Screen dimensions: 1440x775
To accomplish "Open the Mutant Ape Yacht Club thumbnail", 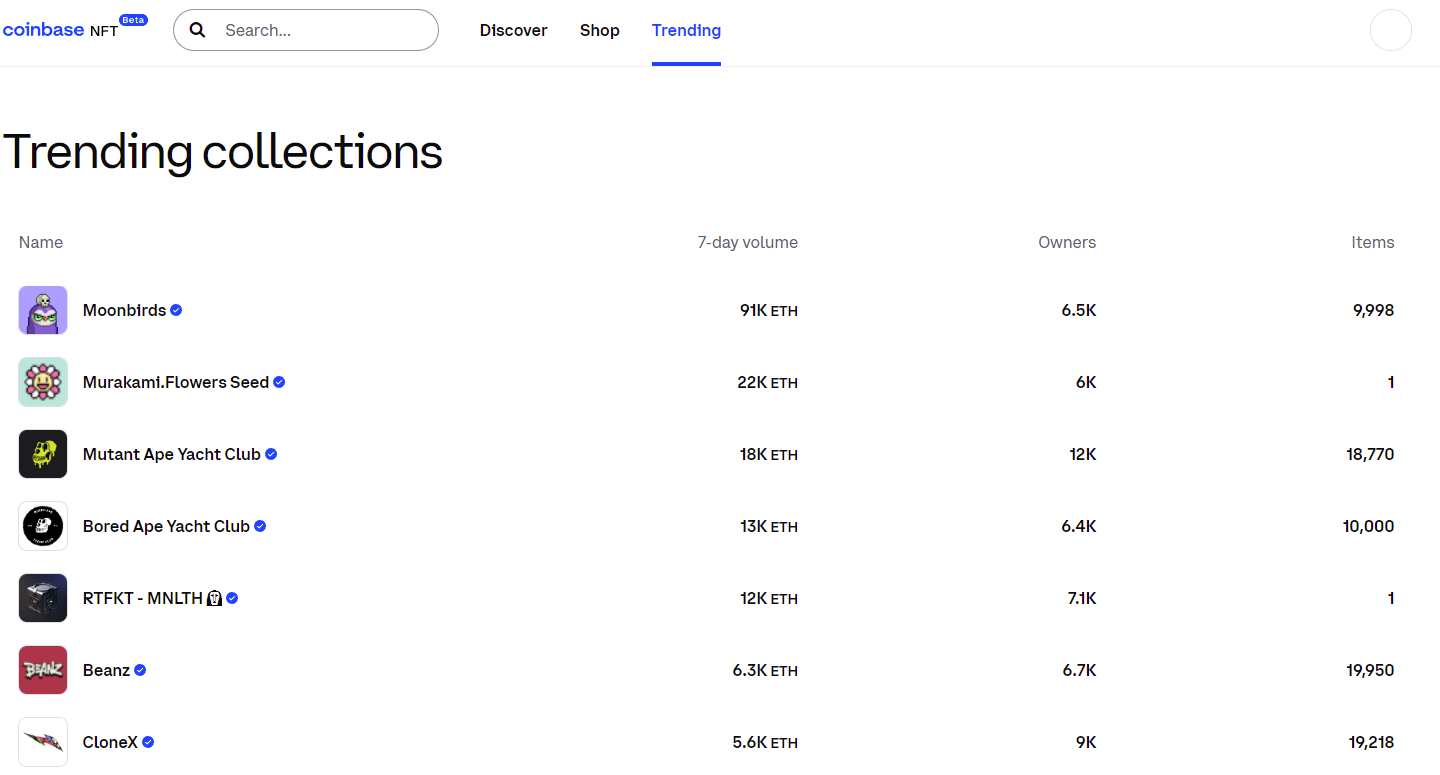I will (x=43, y=454).
